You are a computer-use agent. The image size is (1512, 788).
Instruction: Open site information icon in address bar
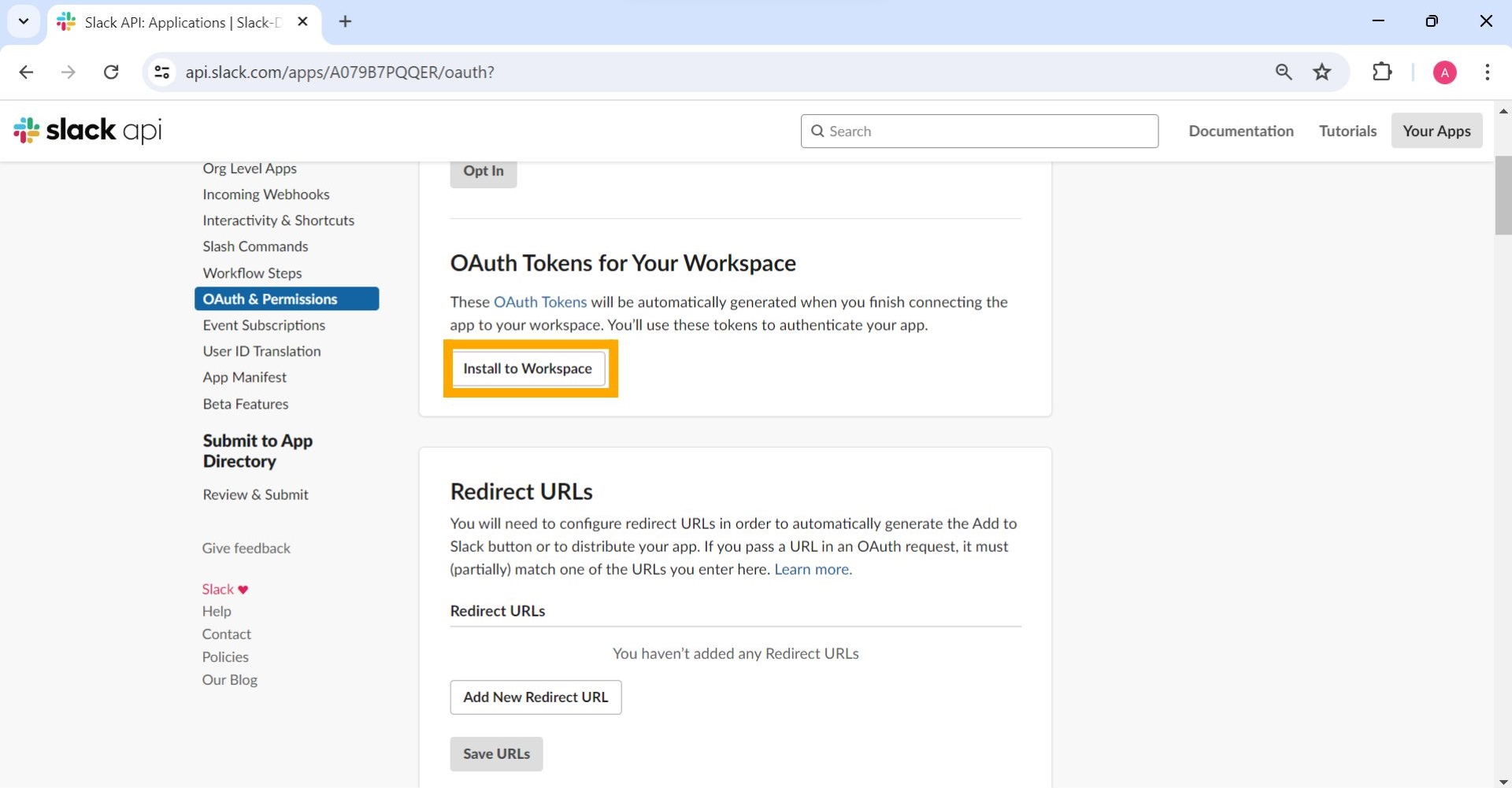162,72
